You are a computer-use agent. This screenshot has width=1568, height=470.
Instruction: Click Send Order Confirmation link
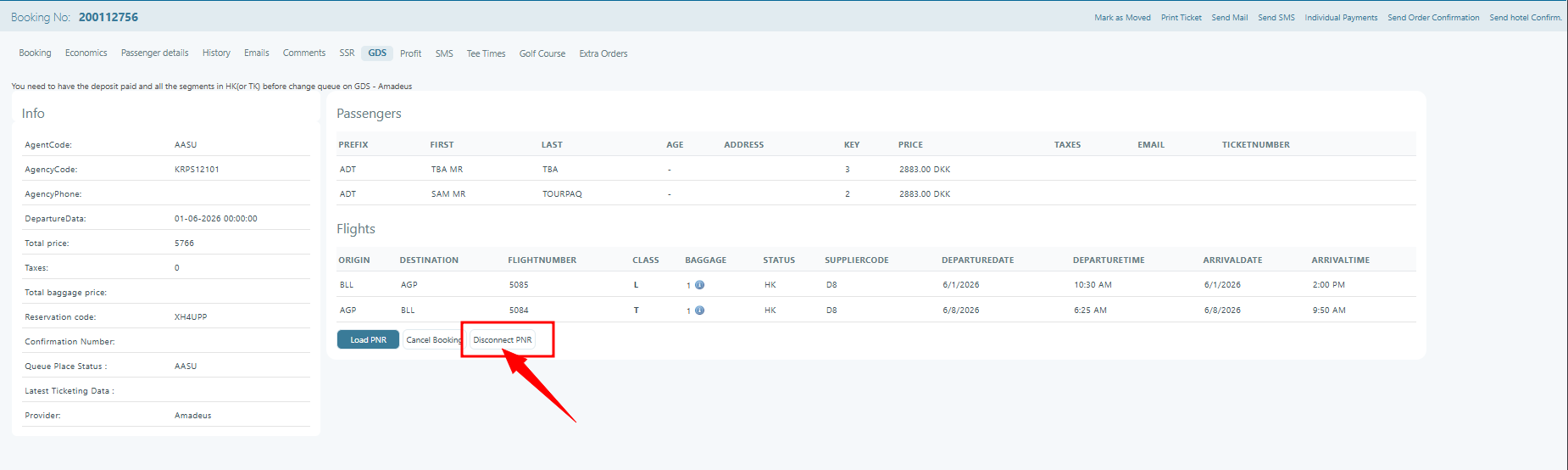(1433, 18)
